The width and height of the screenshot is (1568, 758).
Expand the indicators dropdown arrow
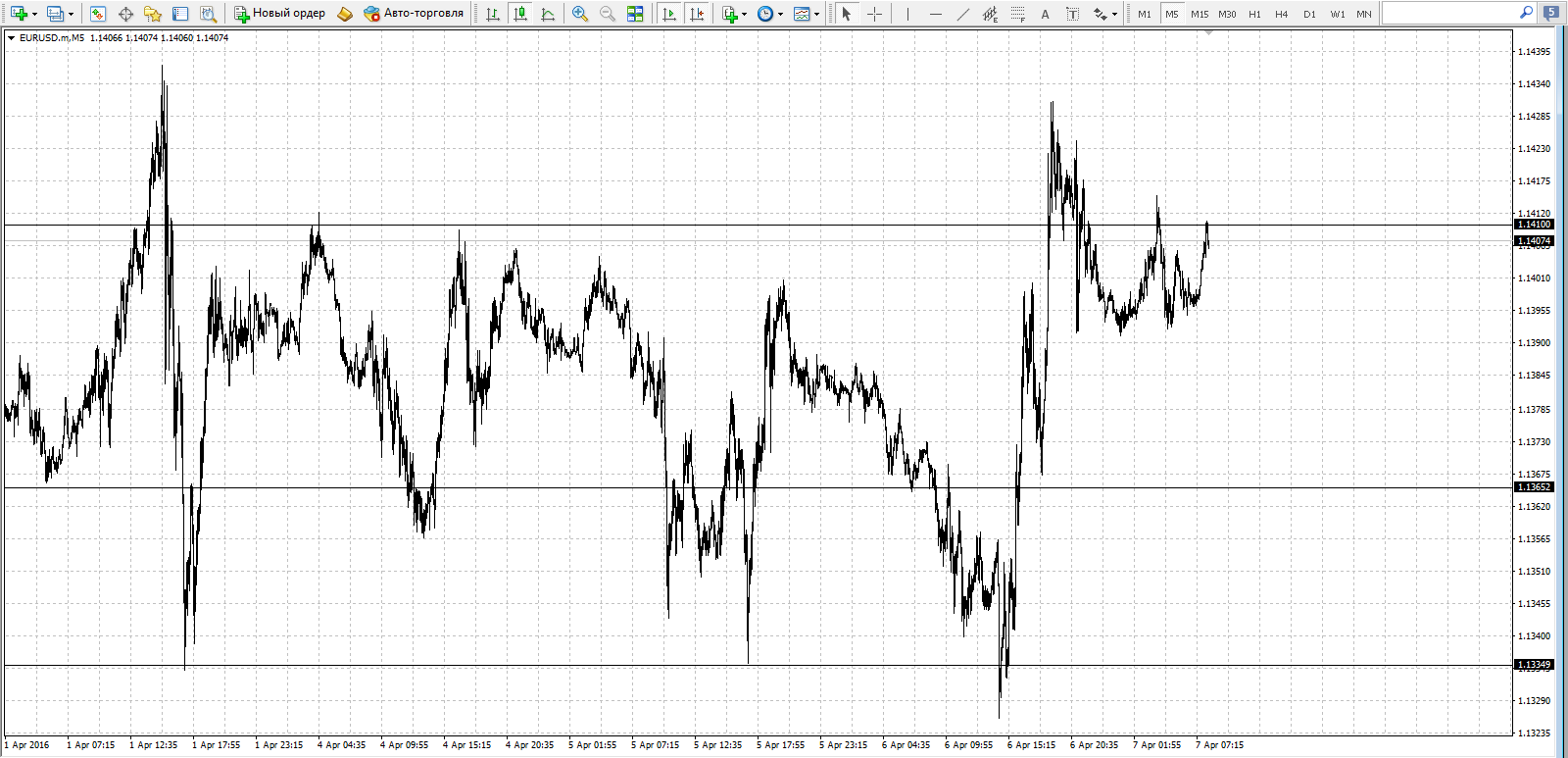[x=745, y=14]
